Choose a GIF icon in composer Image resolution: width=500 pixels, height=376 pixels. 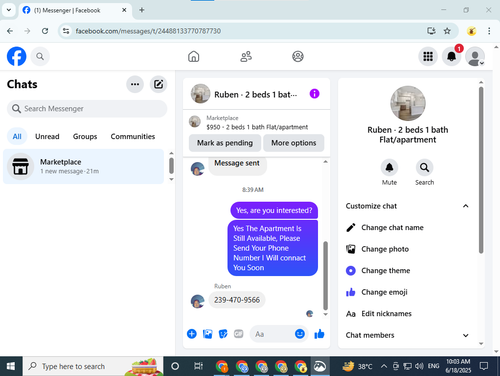coord(238,334)
